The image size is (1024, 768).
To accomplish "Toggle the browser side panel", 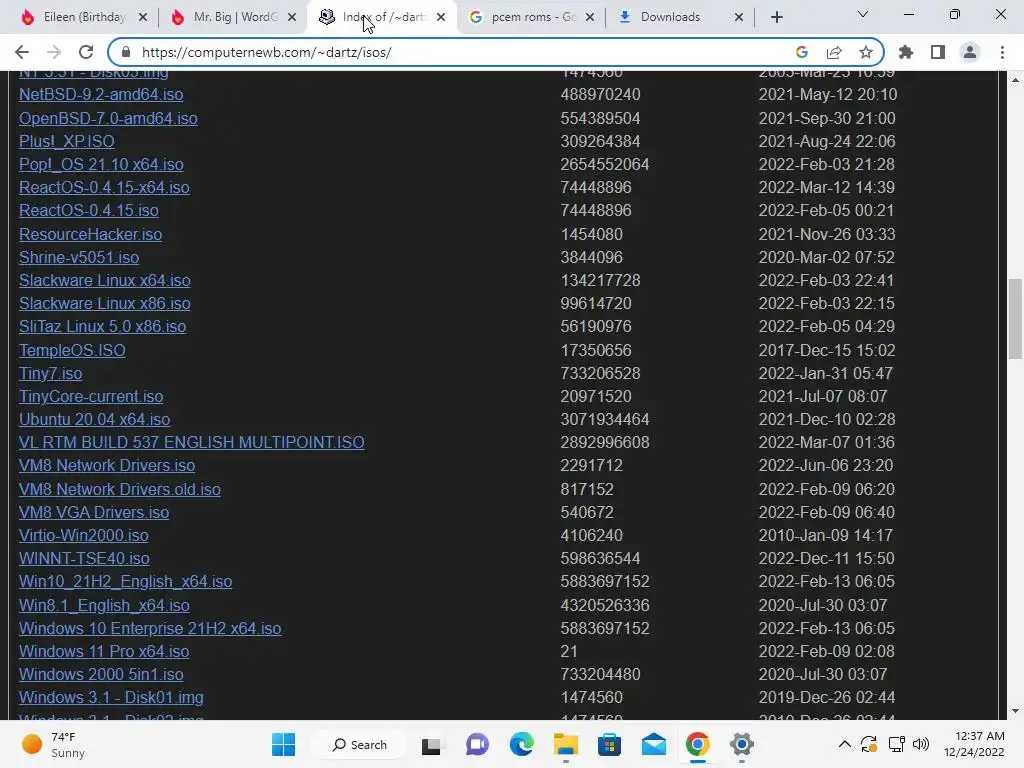I will pyautogui.click(x=938, y=52).
